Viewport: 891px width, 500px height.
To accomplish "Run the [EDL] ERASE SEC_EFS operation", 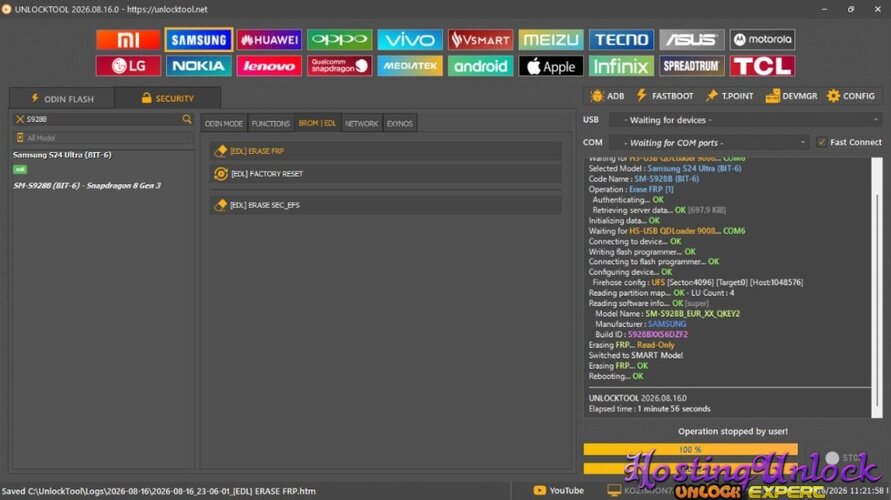I will pos(385,205).
